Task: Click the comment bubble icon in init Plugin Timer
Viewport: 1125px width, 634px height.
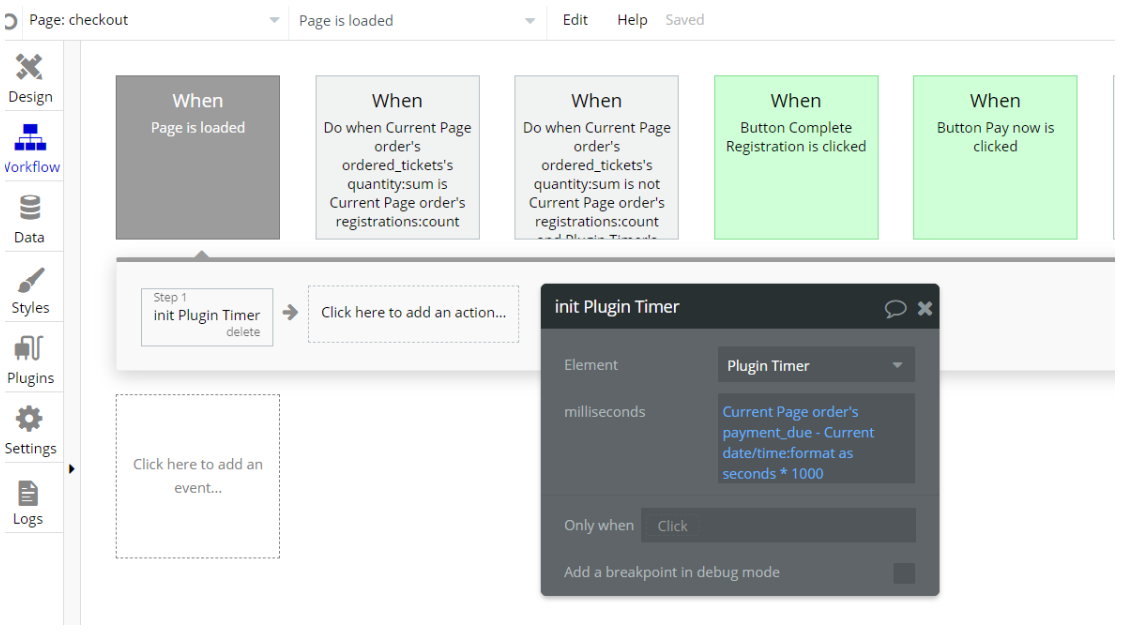Action: [895, 308]
